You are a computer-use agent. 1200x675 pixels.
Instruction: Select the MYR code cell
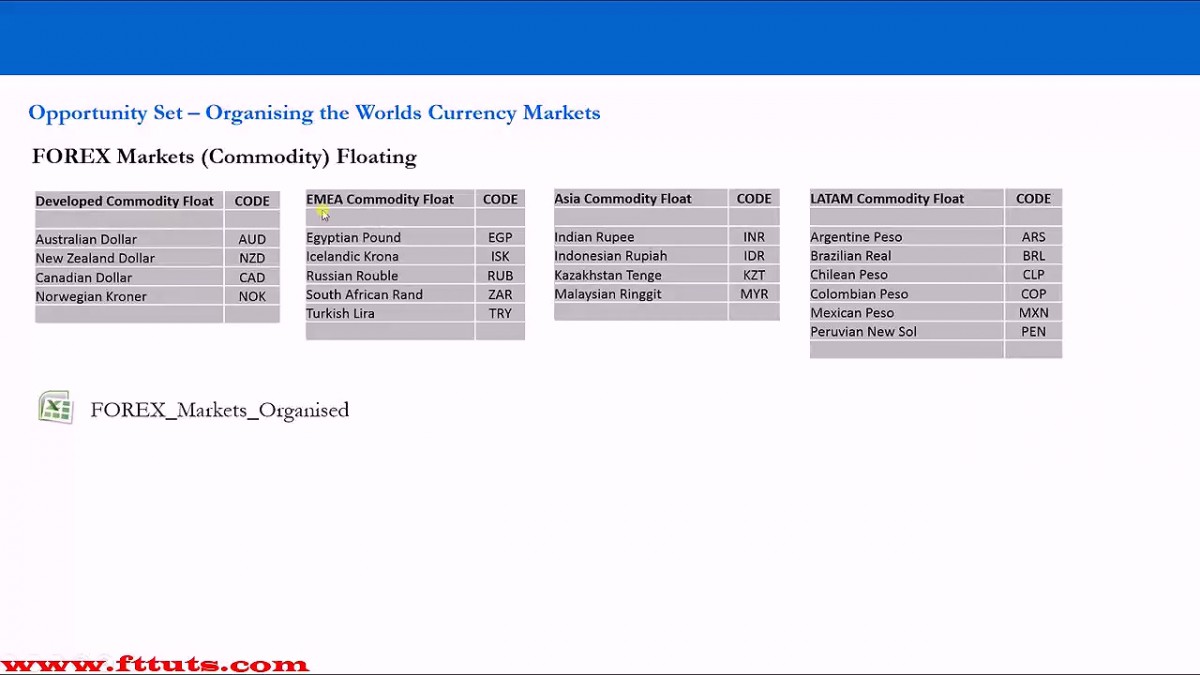point(754,294)
